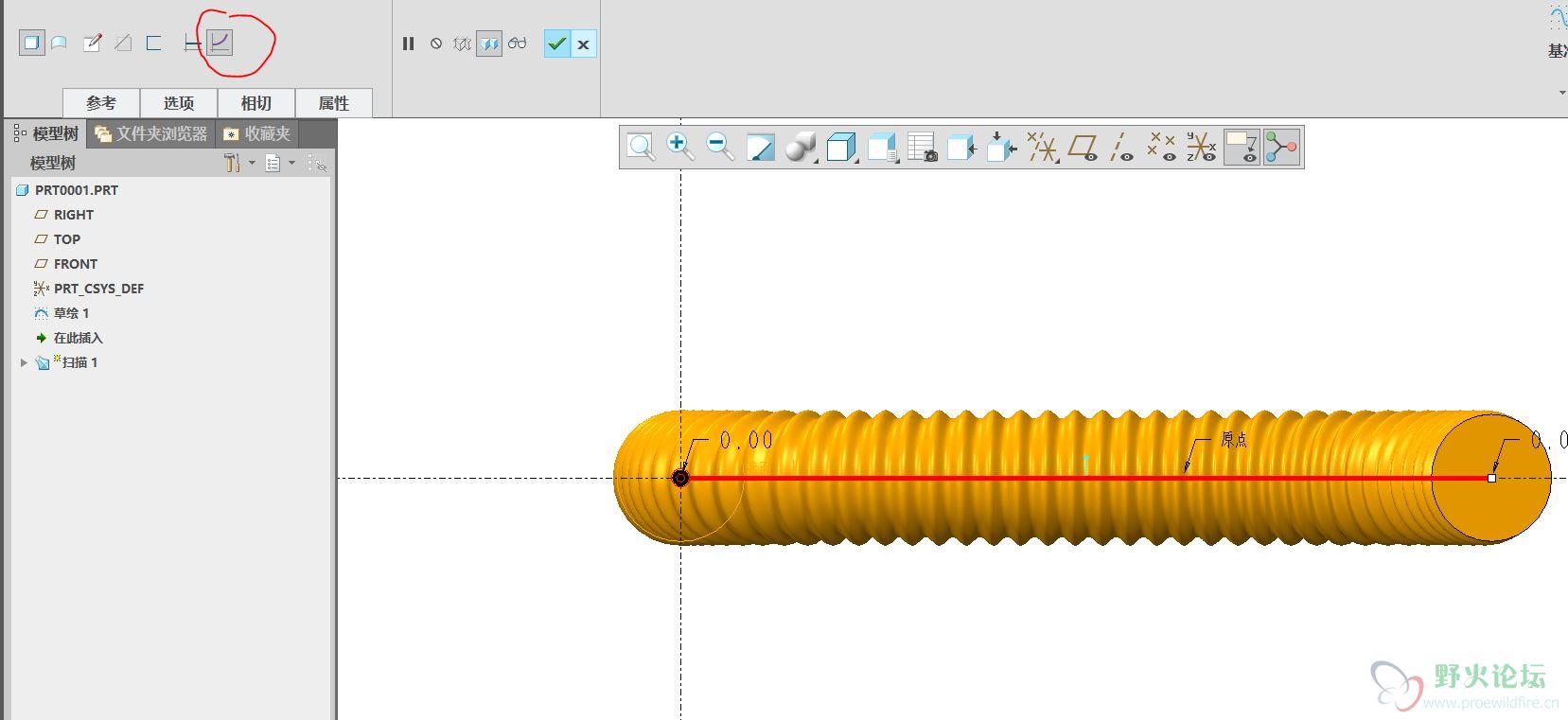Viewport: 1568px width, 720px height.
Task: Select the solid sweep option icon
Action: pos(31,43)
